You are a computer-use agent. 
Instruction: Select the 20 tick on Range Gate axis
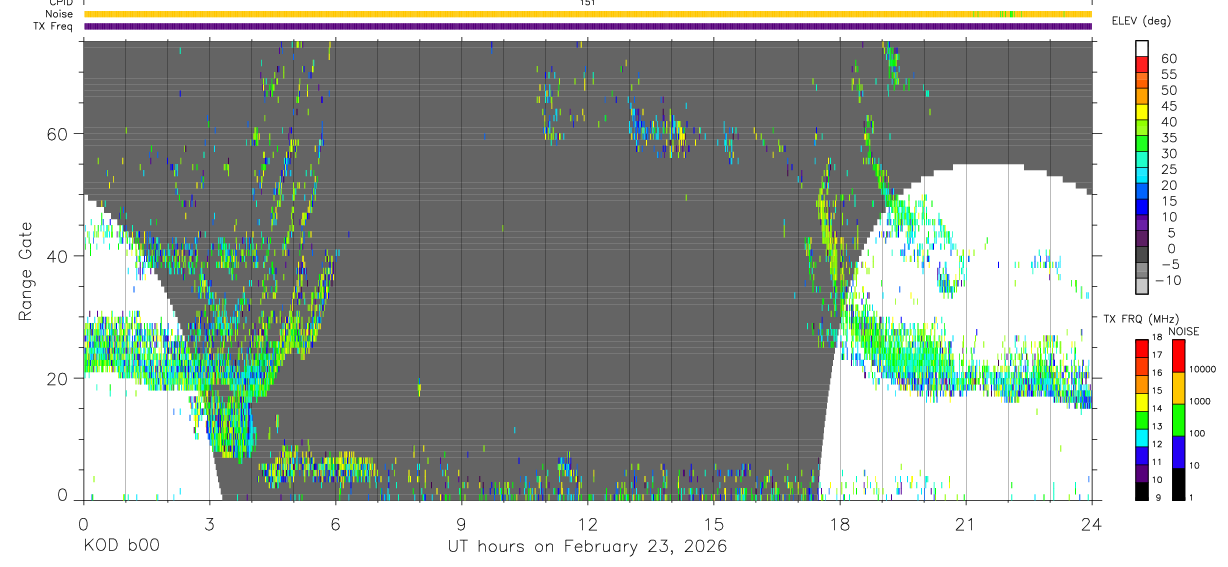tap(59, 379)
